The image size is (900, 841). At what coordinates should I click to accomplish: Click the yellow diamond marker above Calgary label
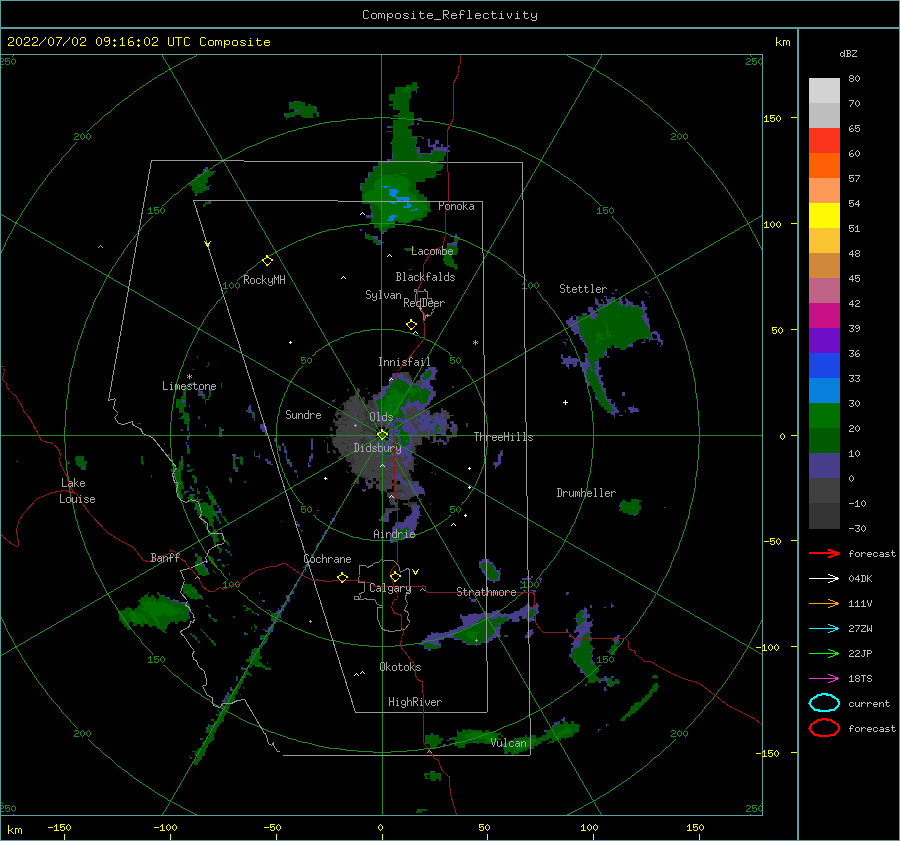[x=395, y=576]
